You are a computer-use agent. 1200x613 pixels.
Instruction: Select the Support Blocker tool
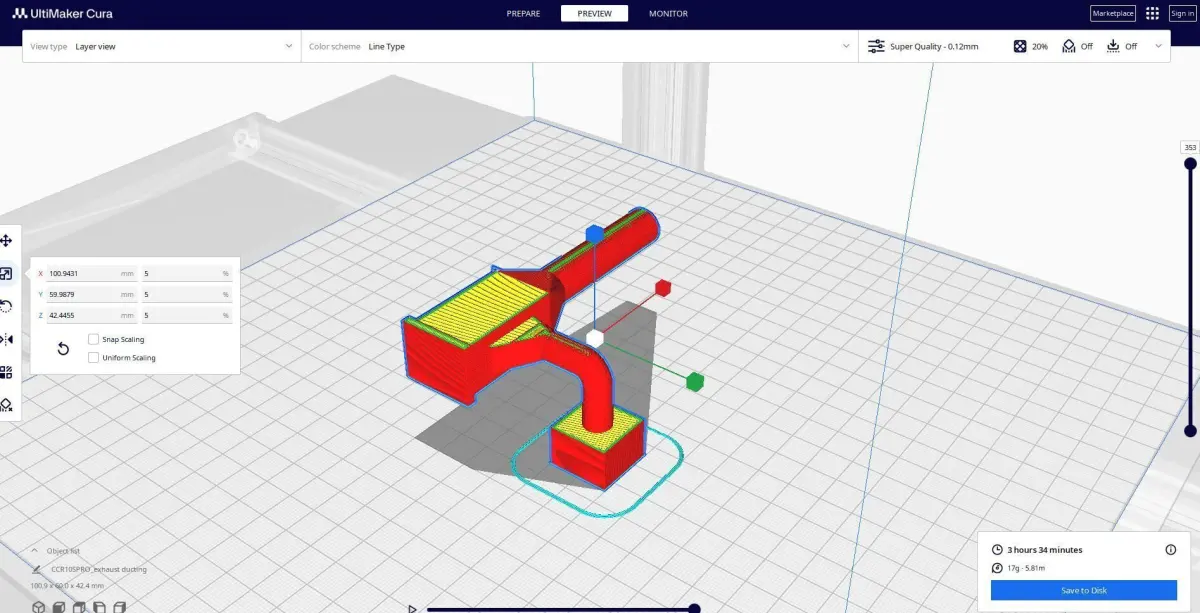coord(6,405)
